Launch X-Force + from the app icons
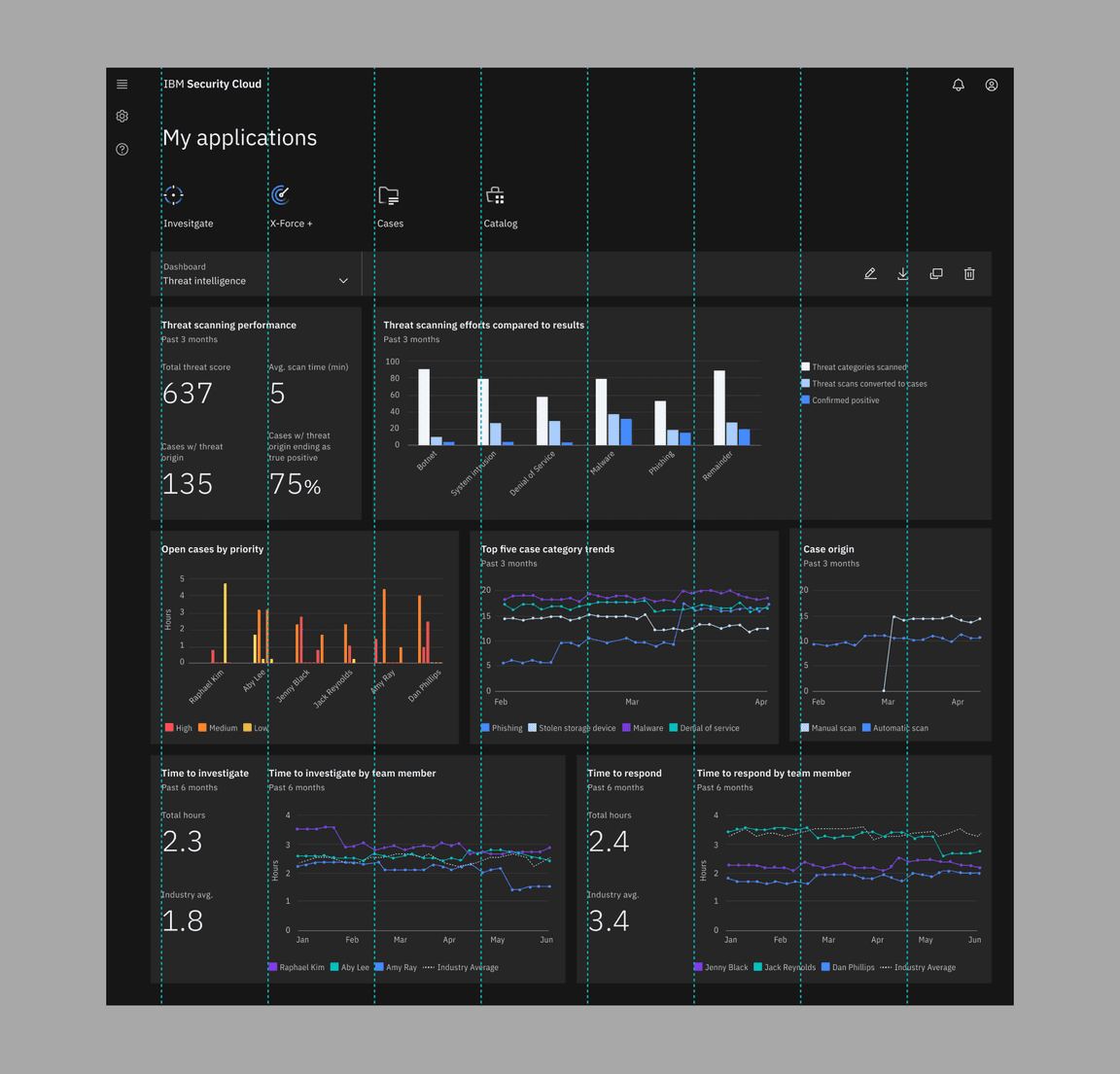Screen dimensions: 1120x1074 (x=280, y=194)
